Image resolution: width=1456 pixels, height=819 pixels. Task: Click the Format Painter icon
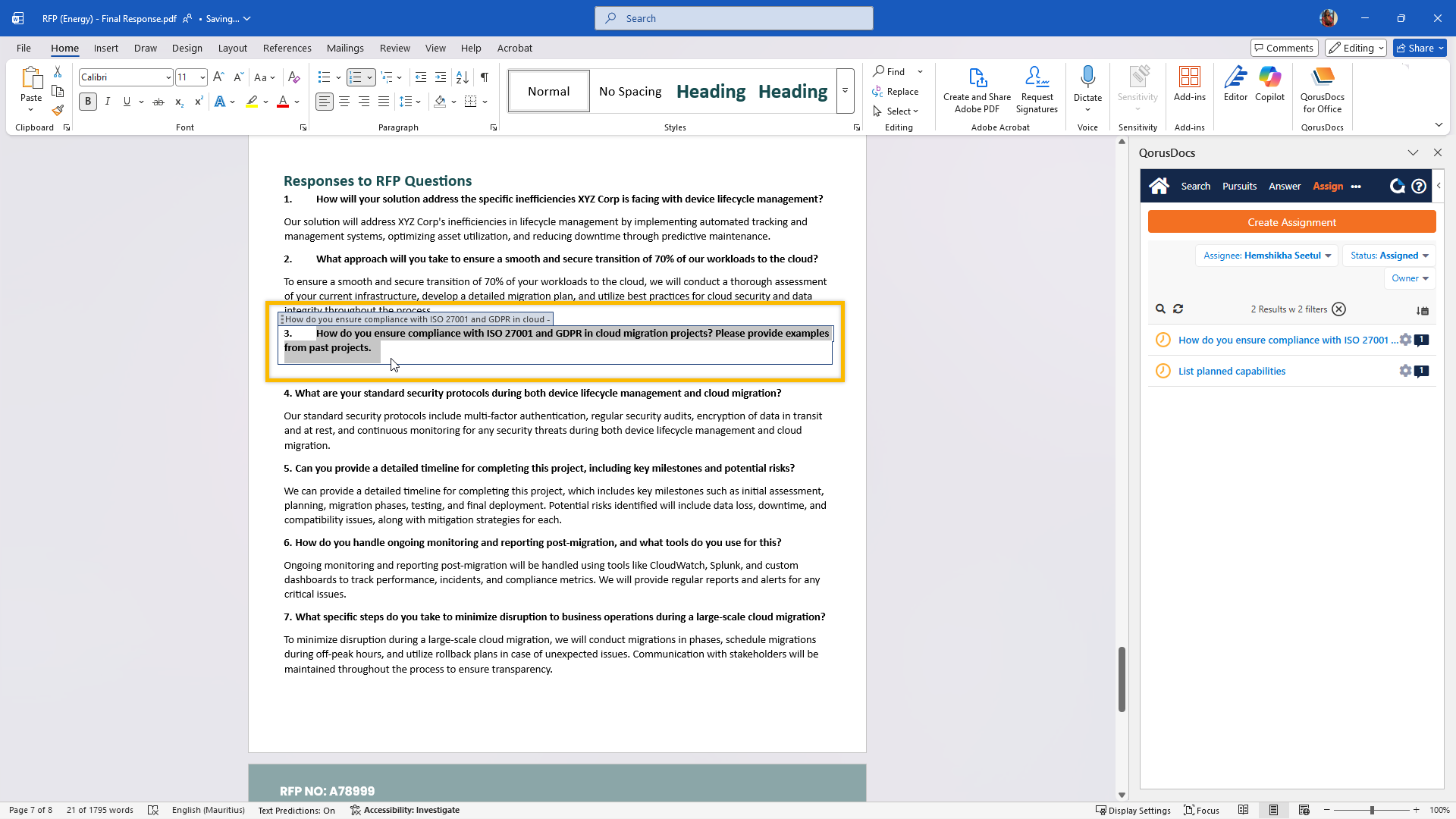[58, 110]
